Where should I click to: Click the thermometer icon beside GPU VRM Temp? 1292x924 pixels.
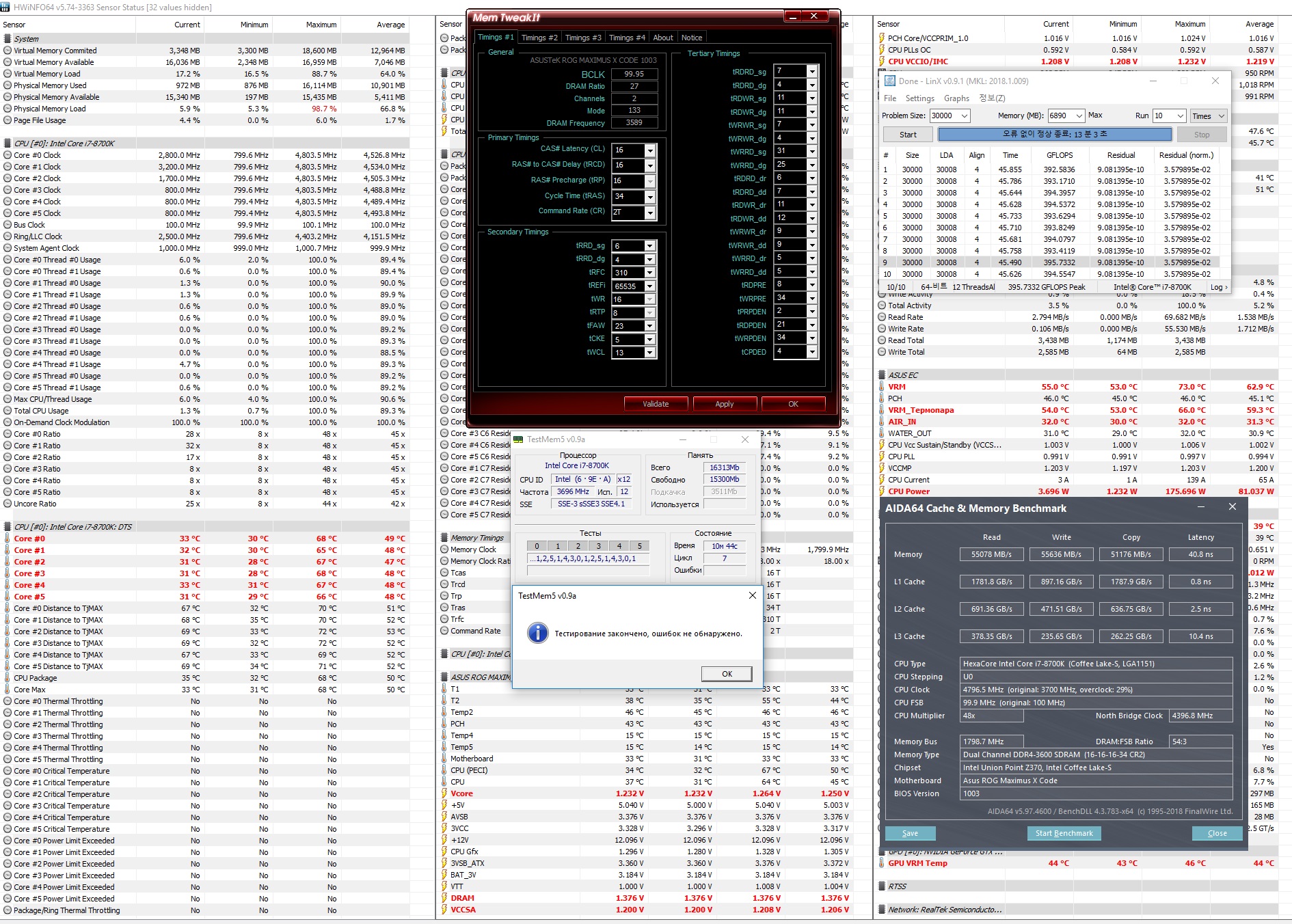click(882, 863)
